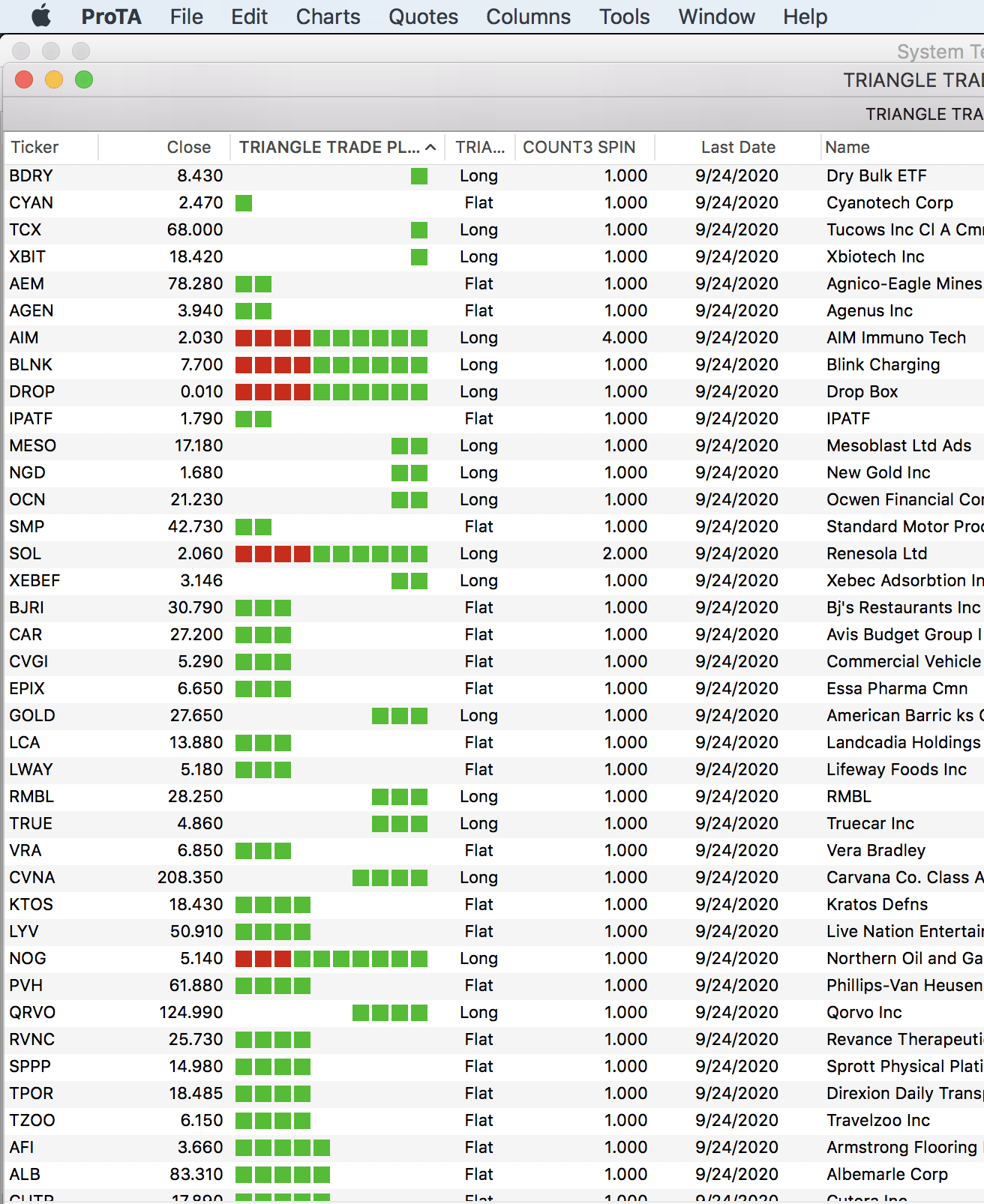This screenshot has width=984, height=1204.
Task: Open the ProTA application menu
Action: coord(111,16)
